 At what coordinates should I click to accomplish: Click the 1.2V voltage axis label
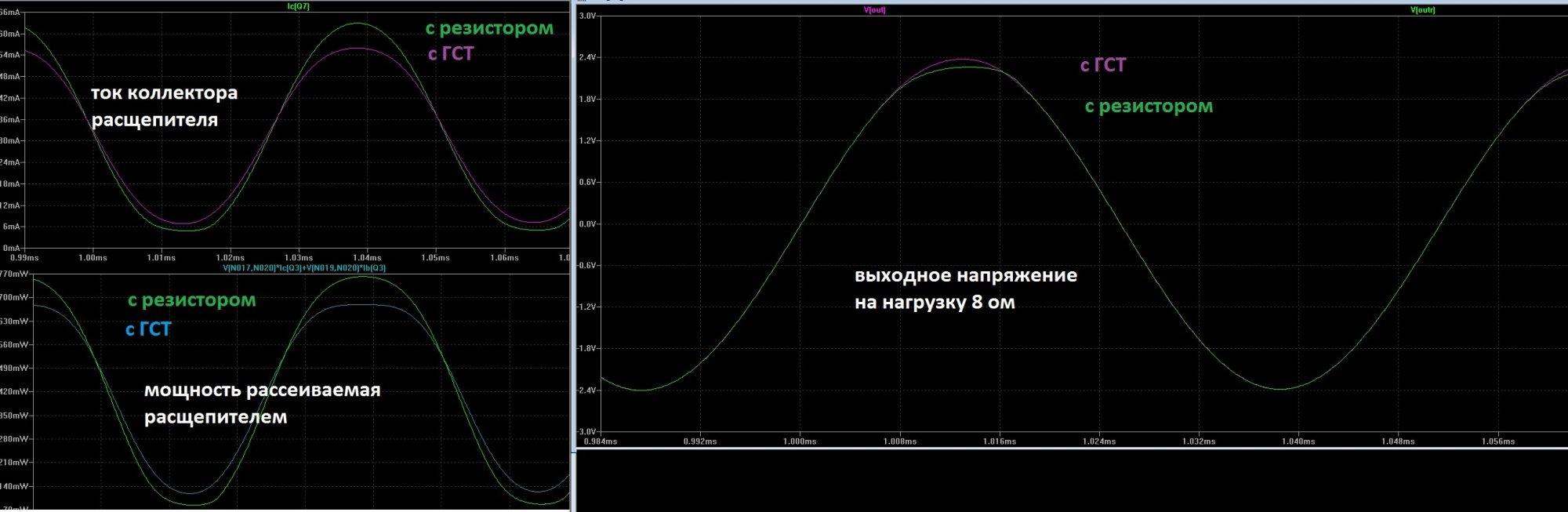click(x=587, y=140)
